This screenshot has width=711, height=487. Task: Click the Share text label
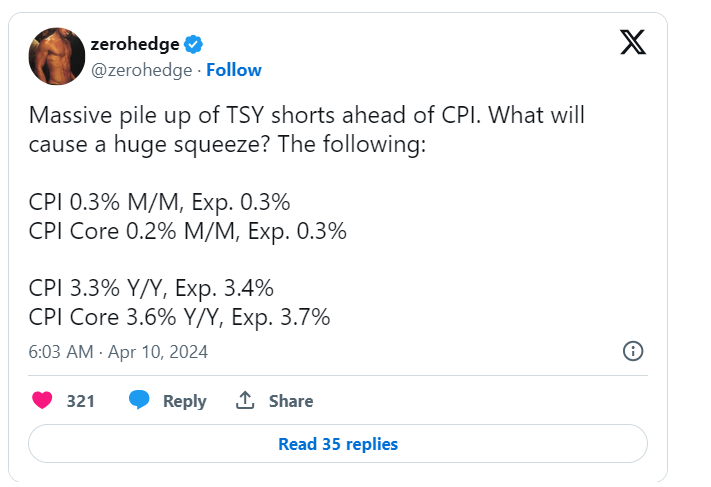pos(290,401)
